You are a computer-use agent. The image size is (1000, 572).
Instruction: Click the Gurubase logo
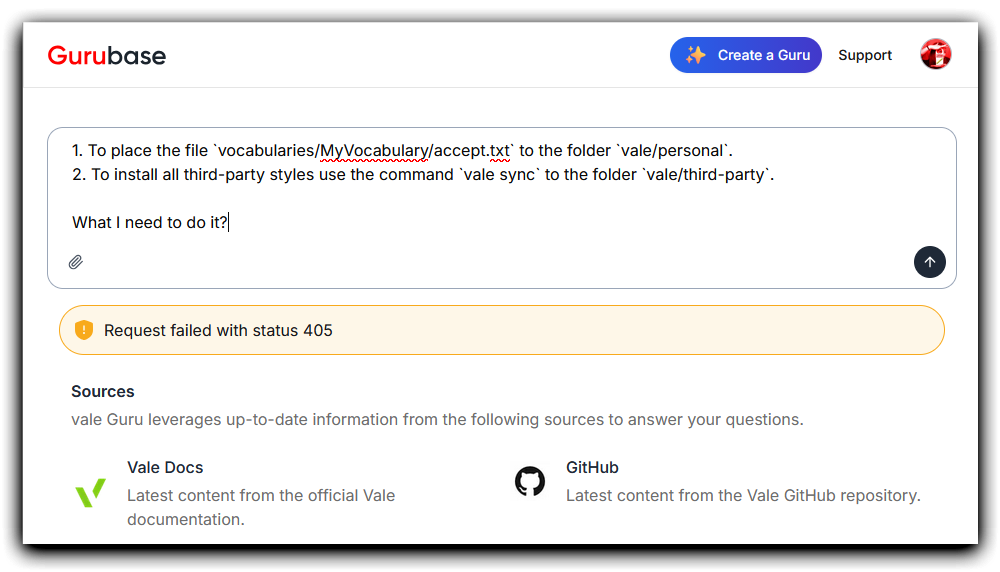click(107, 56)
